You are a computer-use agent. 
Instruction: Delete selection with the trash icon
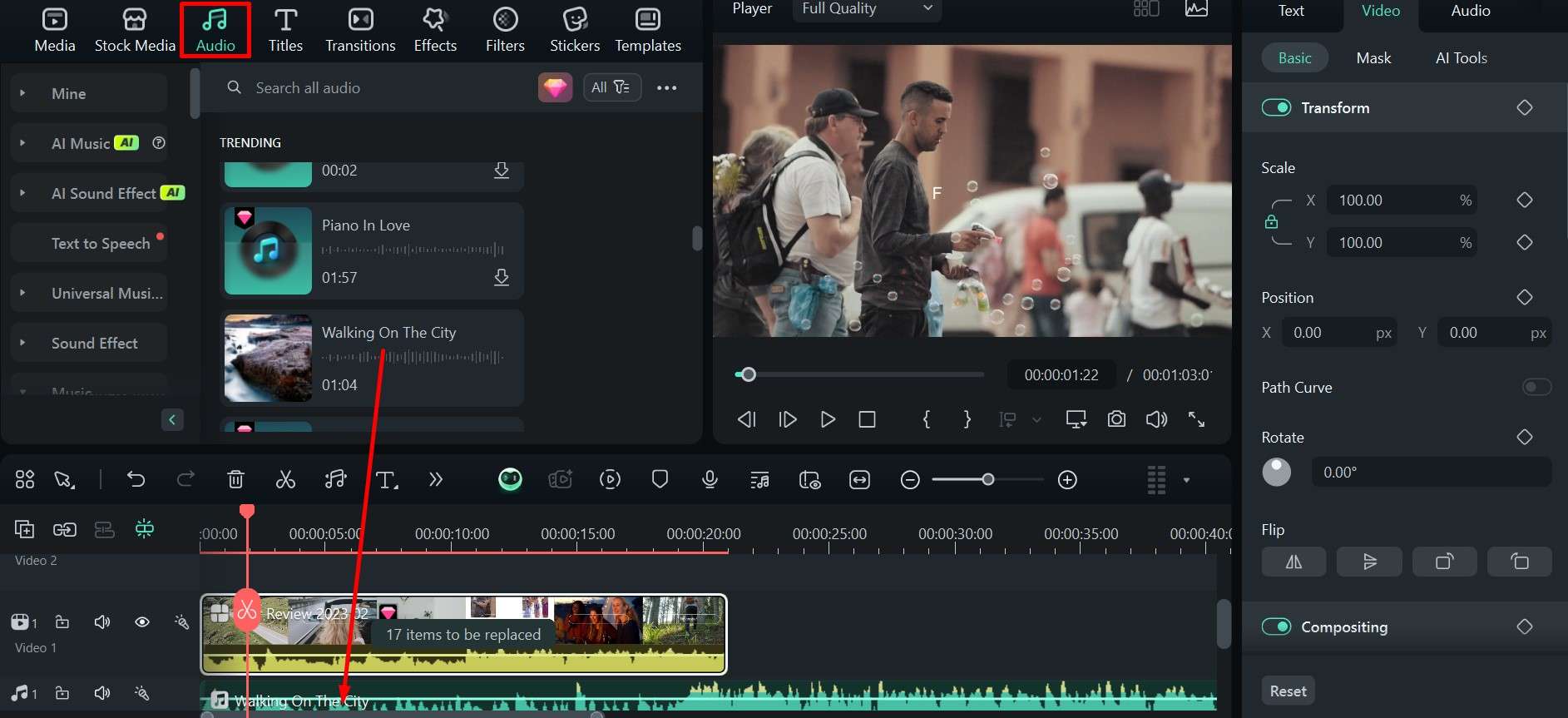235,479
